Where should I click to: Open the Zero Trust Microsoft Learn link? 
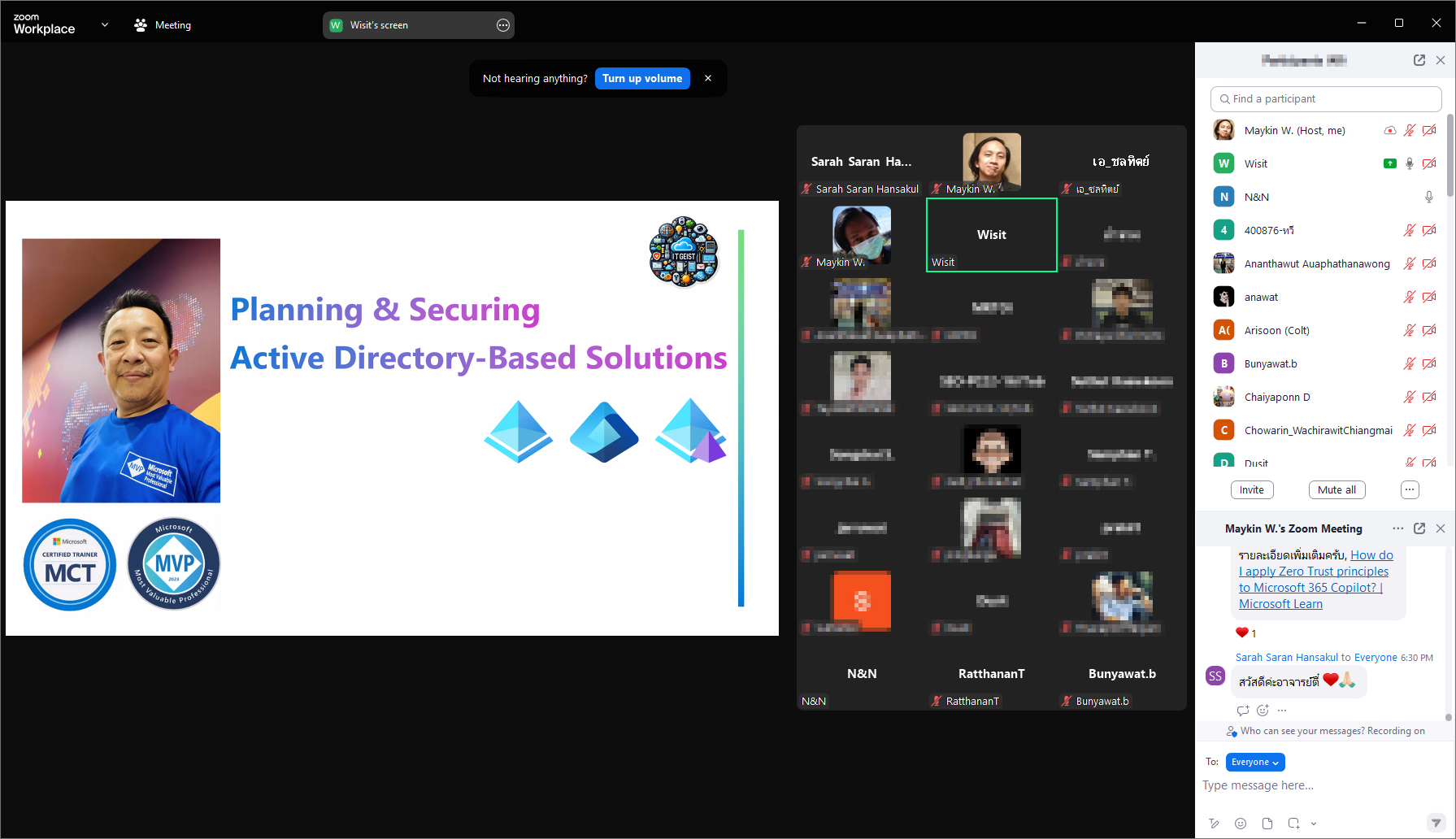pos(1315,580)
